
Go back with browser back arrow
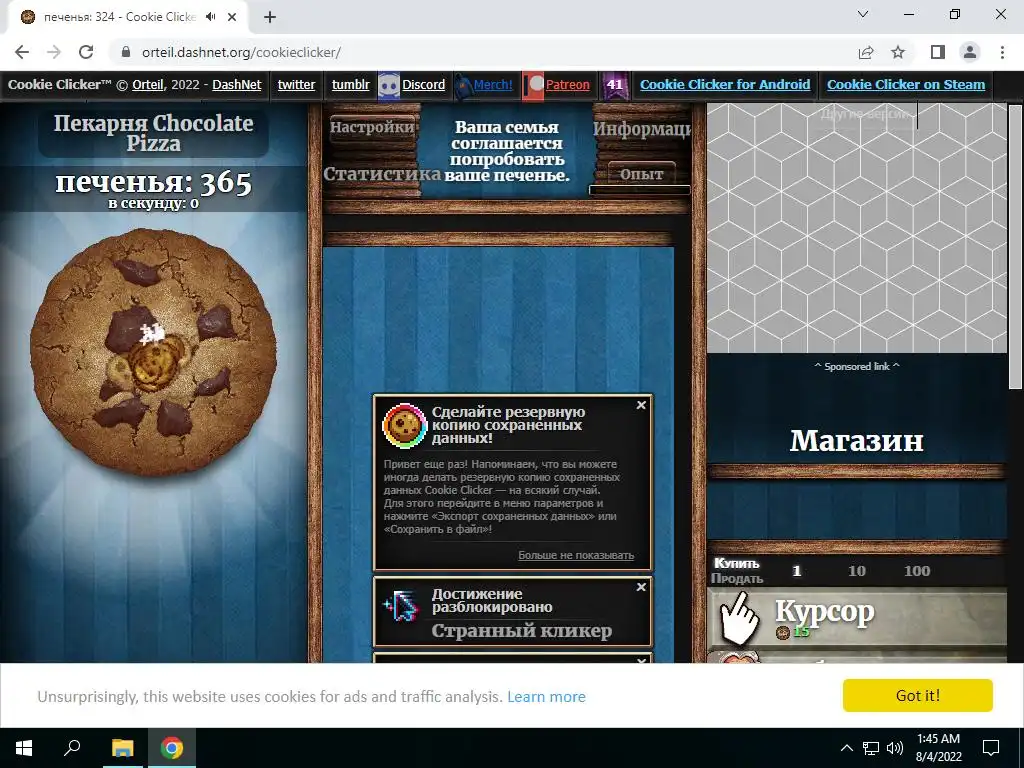pyautogui.click(x=22, y=52)
